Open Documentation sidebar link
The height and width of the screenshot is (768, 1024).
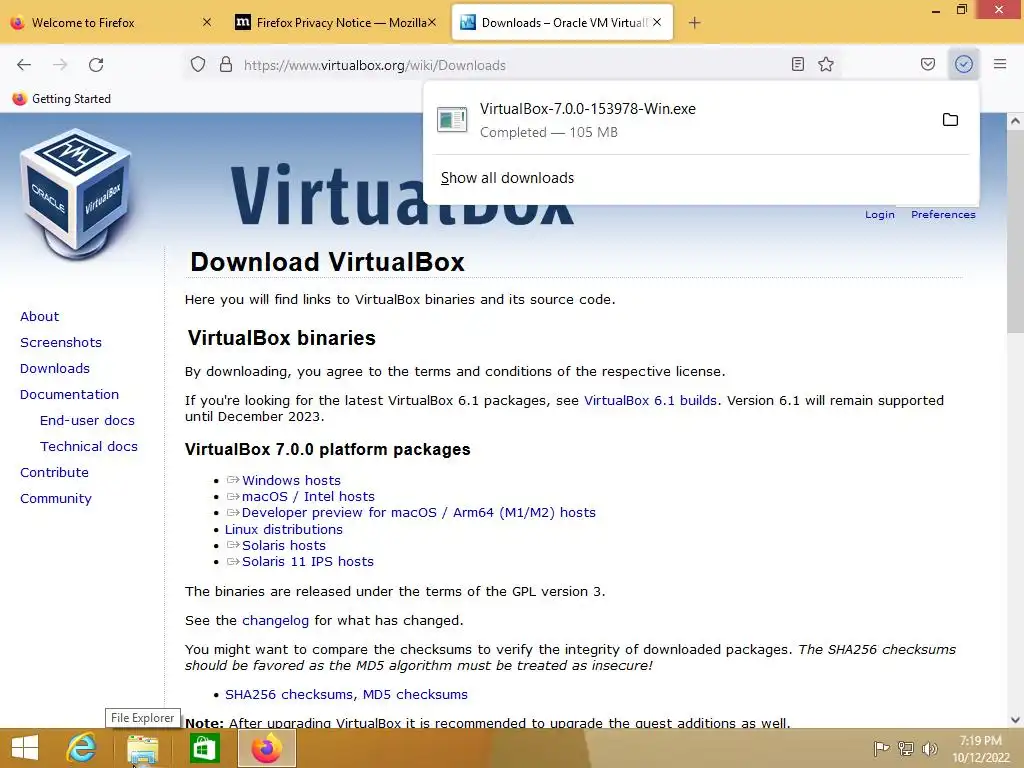(69, 395)
